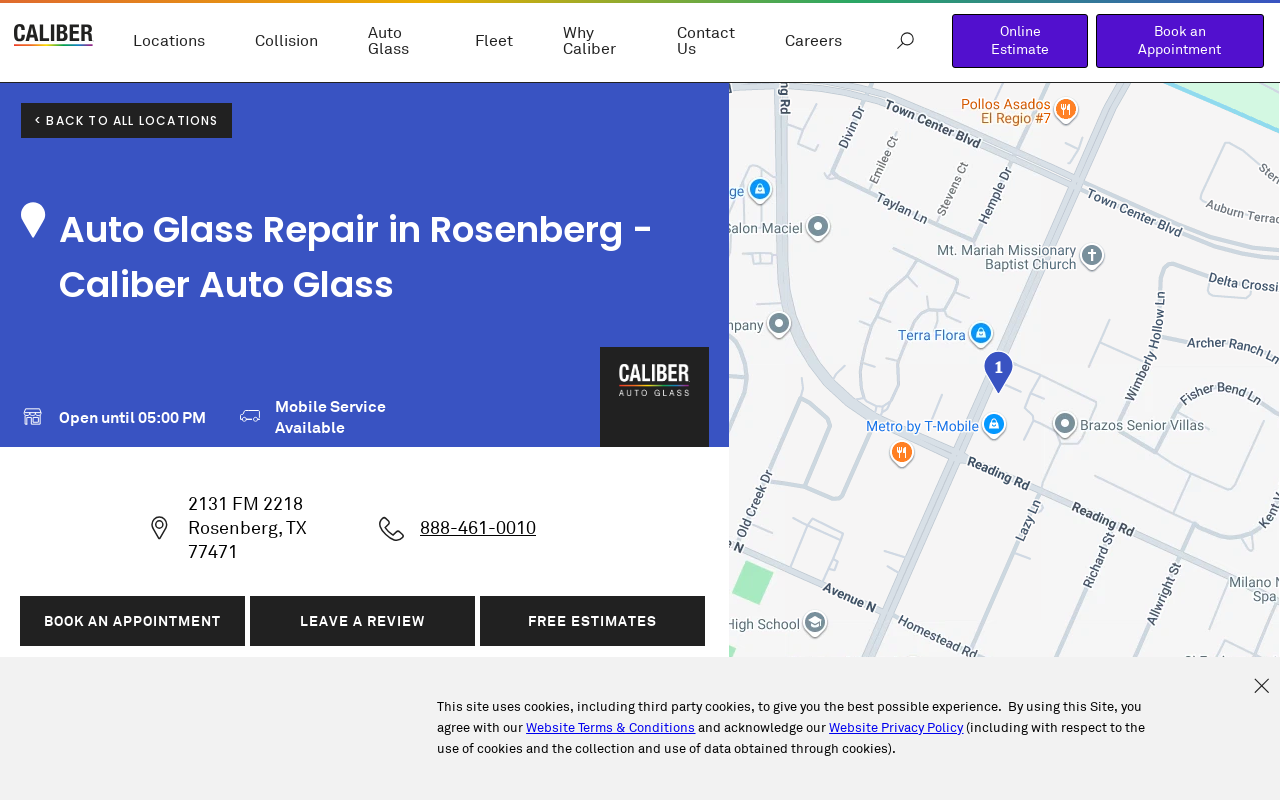Click the address pin icon beside 2131 FM 2218
This screenshot has height=800, width=1280.
(159, 528)
